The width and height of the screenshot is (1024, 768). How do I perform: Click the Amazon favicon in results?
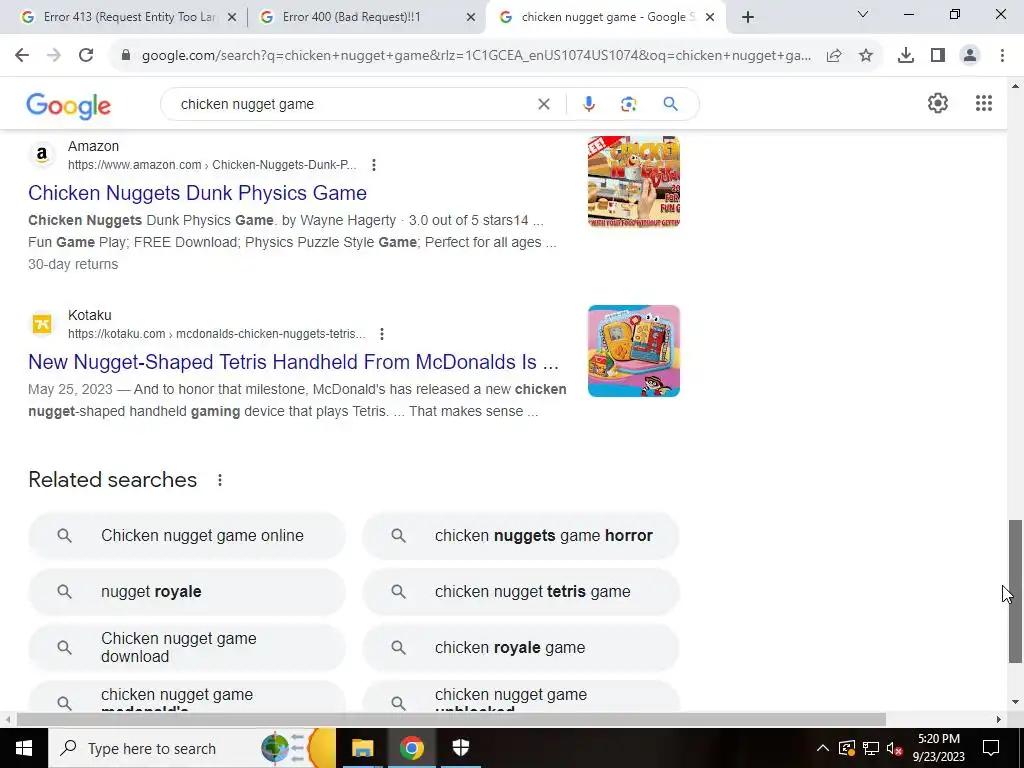[42, 155]
